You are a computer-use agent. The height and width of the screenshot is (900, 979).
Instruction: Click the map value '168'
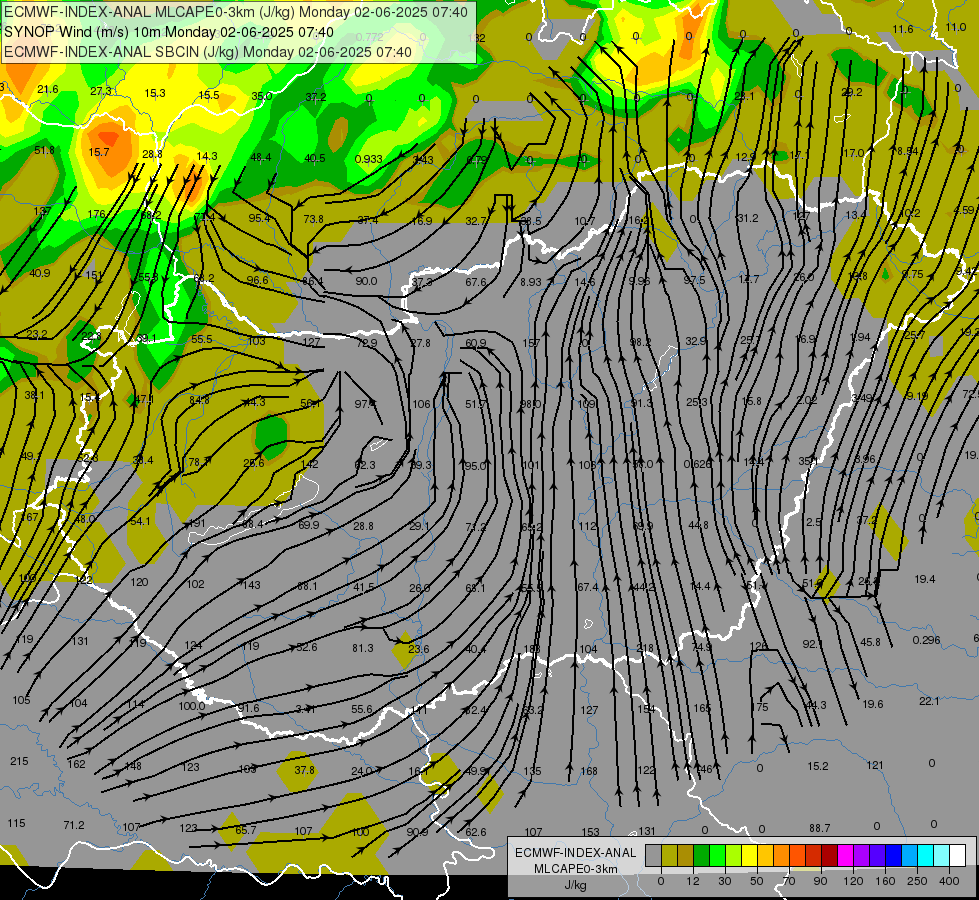pos(589,772)
